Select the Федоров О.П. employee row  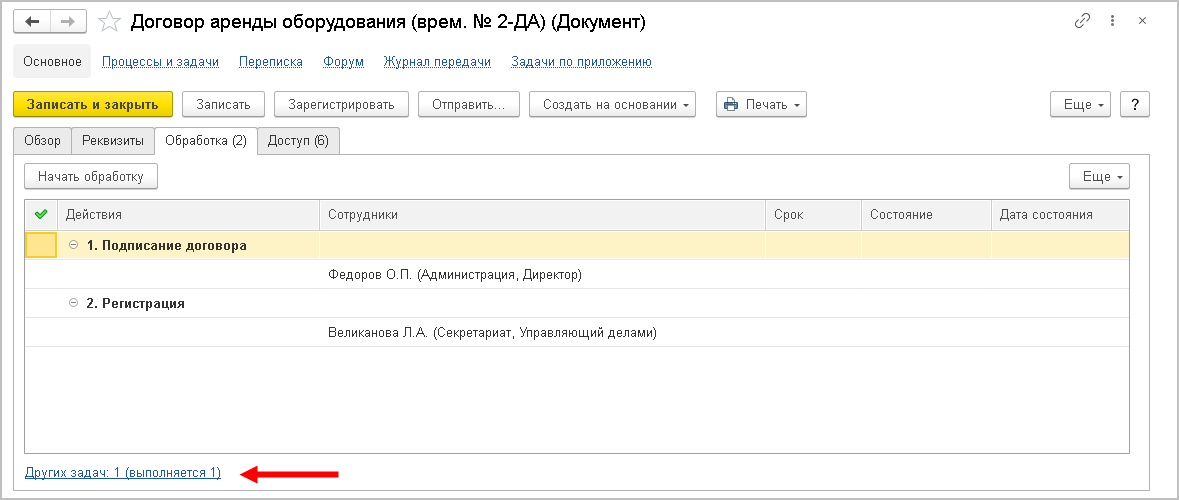coord(454,274)
